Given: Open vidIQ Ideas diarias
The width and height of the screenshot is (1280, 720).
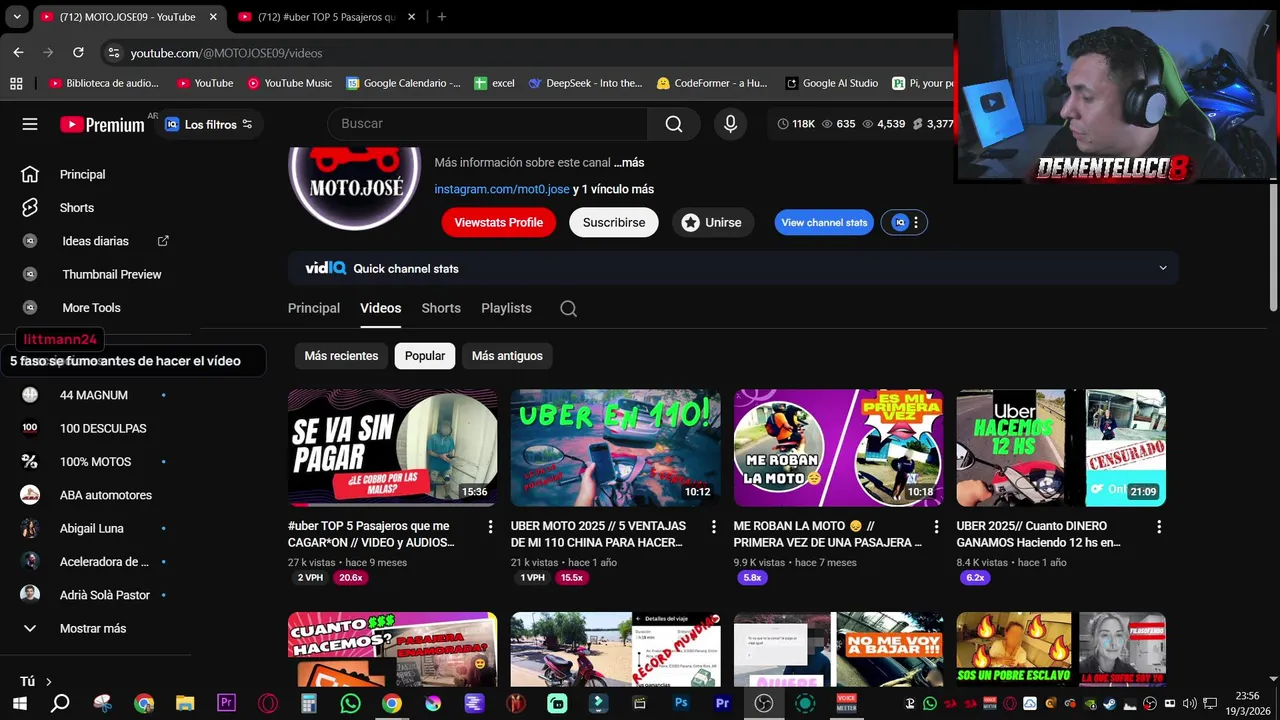Looking at the screenshot, I should (95, 241).
